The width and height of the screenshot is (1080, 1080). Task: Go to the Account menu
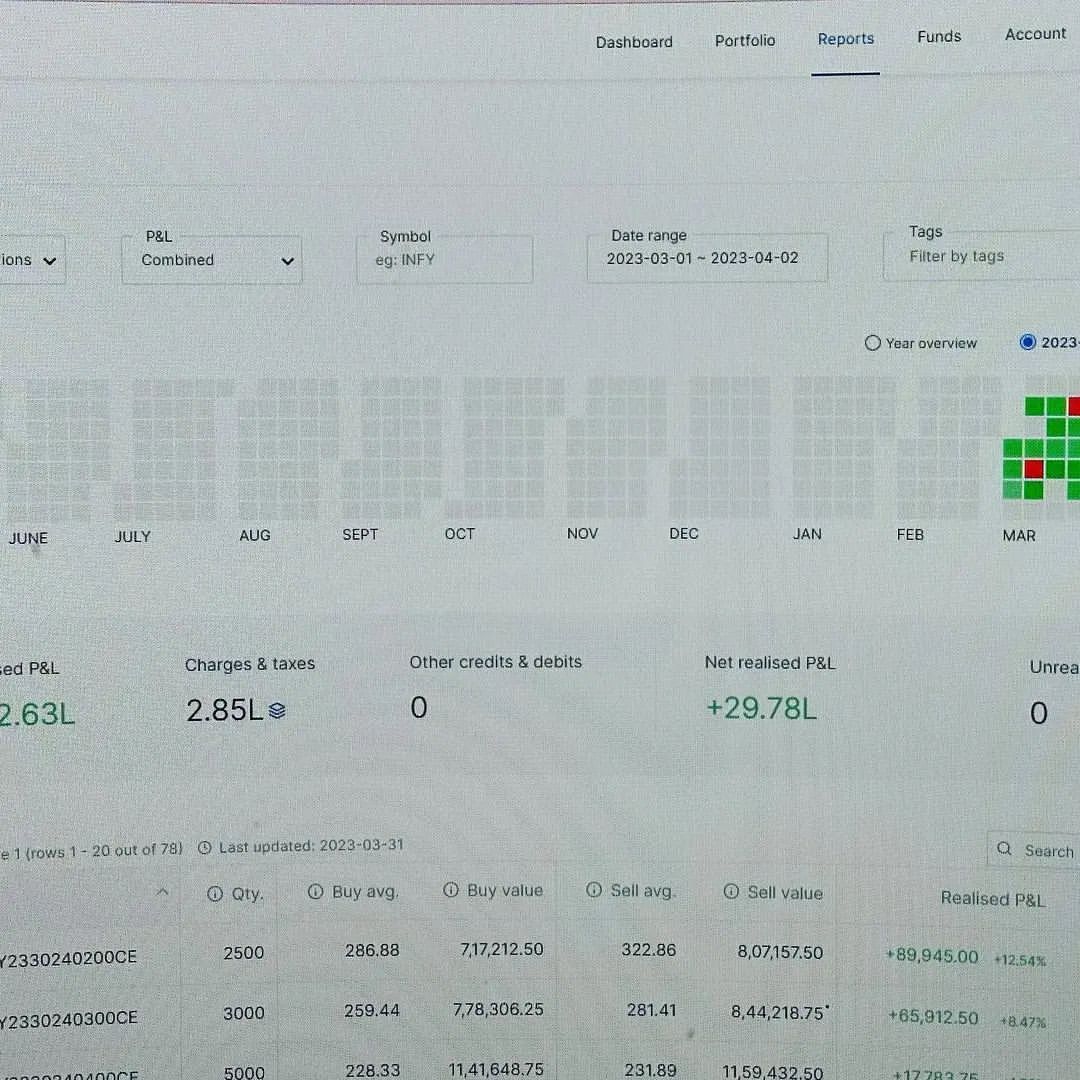1035,34
